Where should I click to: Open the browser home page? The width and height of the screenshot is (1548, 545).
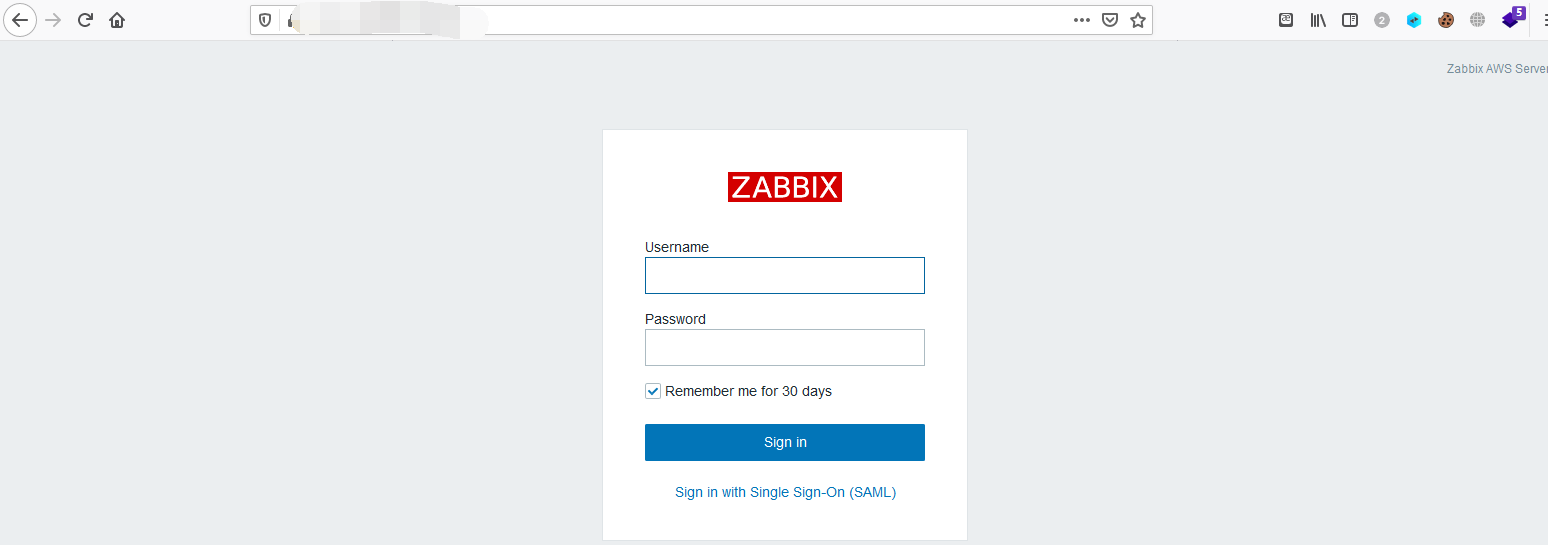click(117, 20)
